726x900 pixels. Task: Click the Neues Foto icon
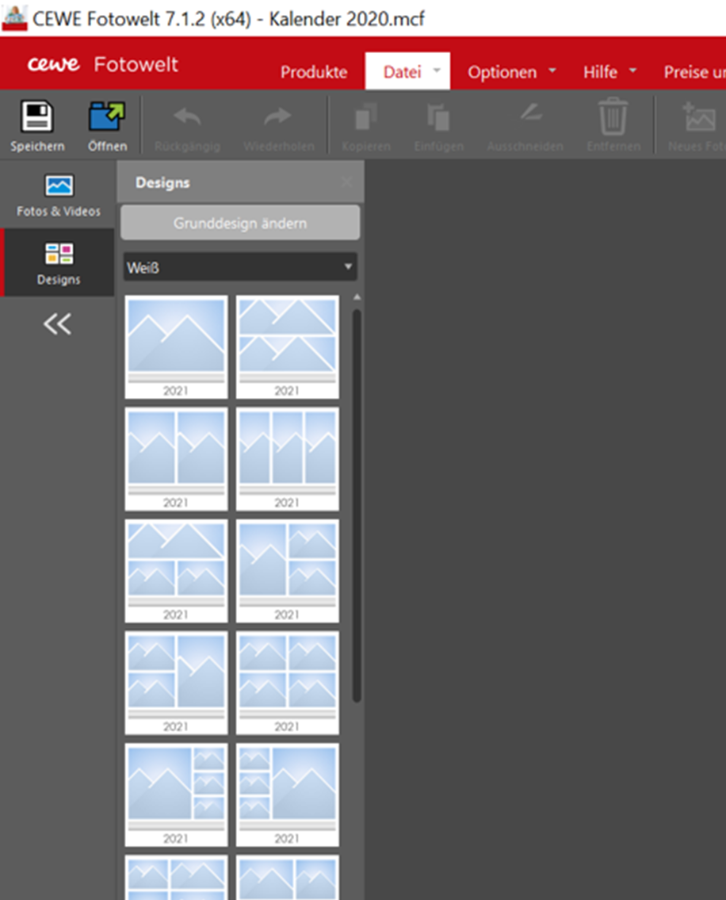(699, 117)
